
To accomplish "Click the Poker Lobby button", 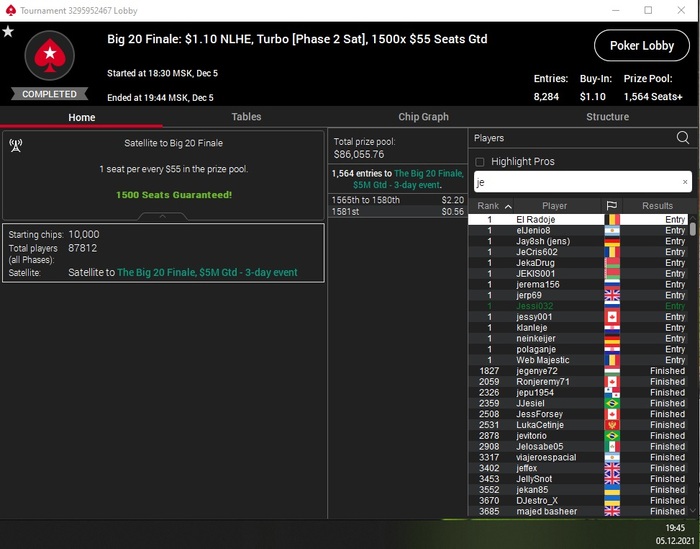I will [642, 46].
